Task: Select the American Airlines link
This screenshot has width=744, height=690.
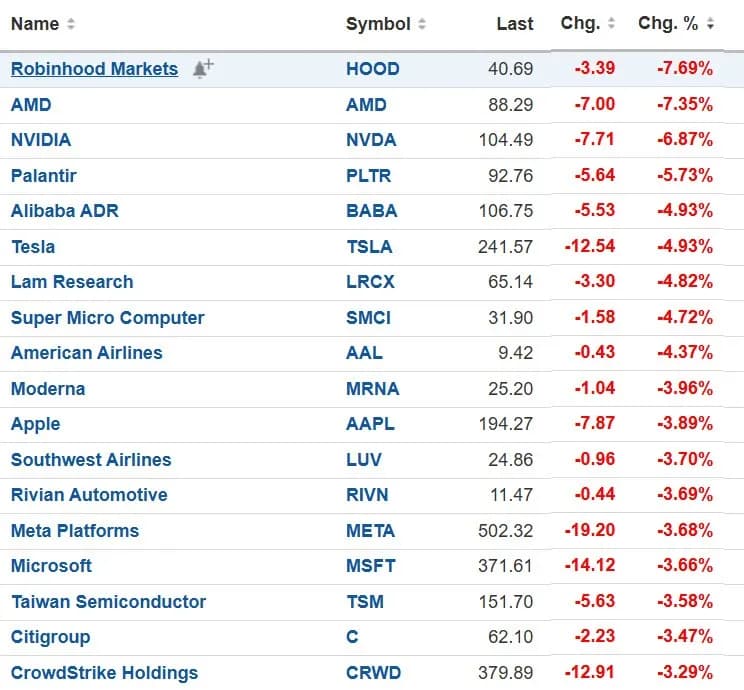Action: point(86,353)
